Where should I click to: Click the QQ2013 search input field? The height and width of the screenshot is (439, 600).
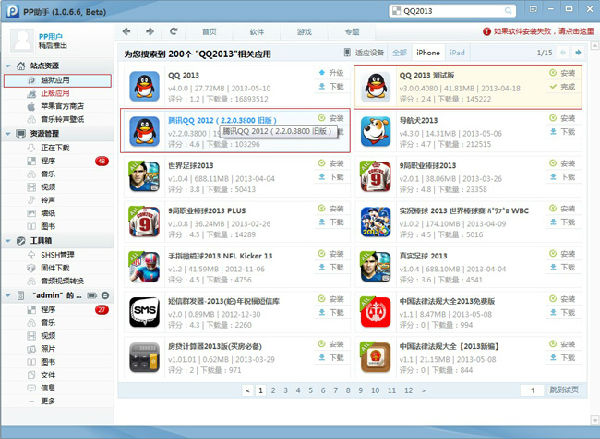[x=452, y=11]
